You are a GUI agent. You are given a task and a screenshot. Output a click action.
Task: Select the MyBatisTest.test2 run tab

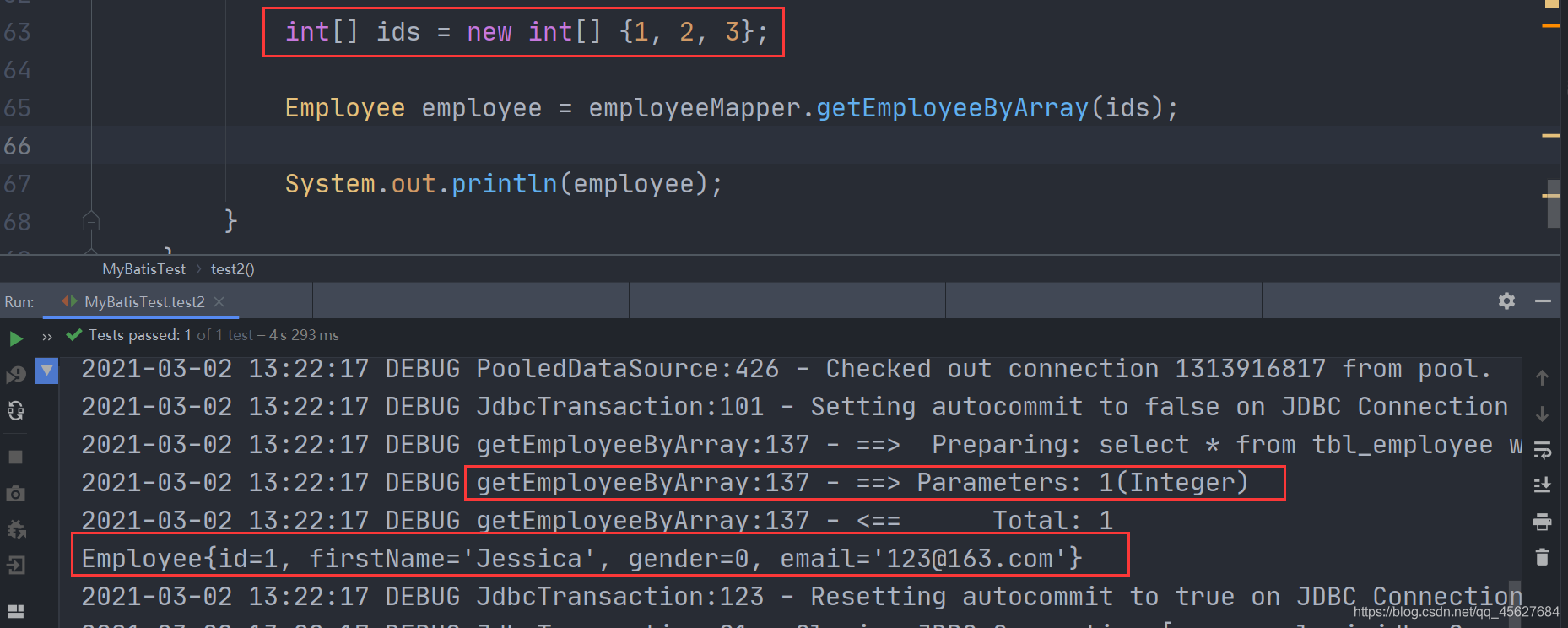[x=144, y=301]
